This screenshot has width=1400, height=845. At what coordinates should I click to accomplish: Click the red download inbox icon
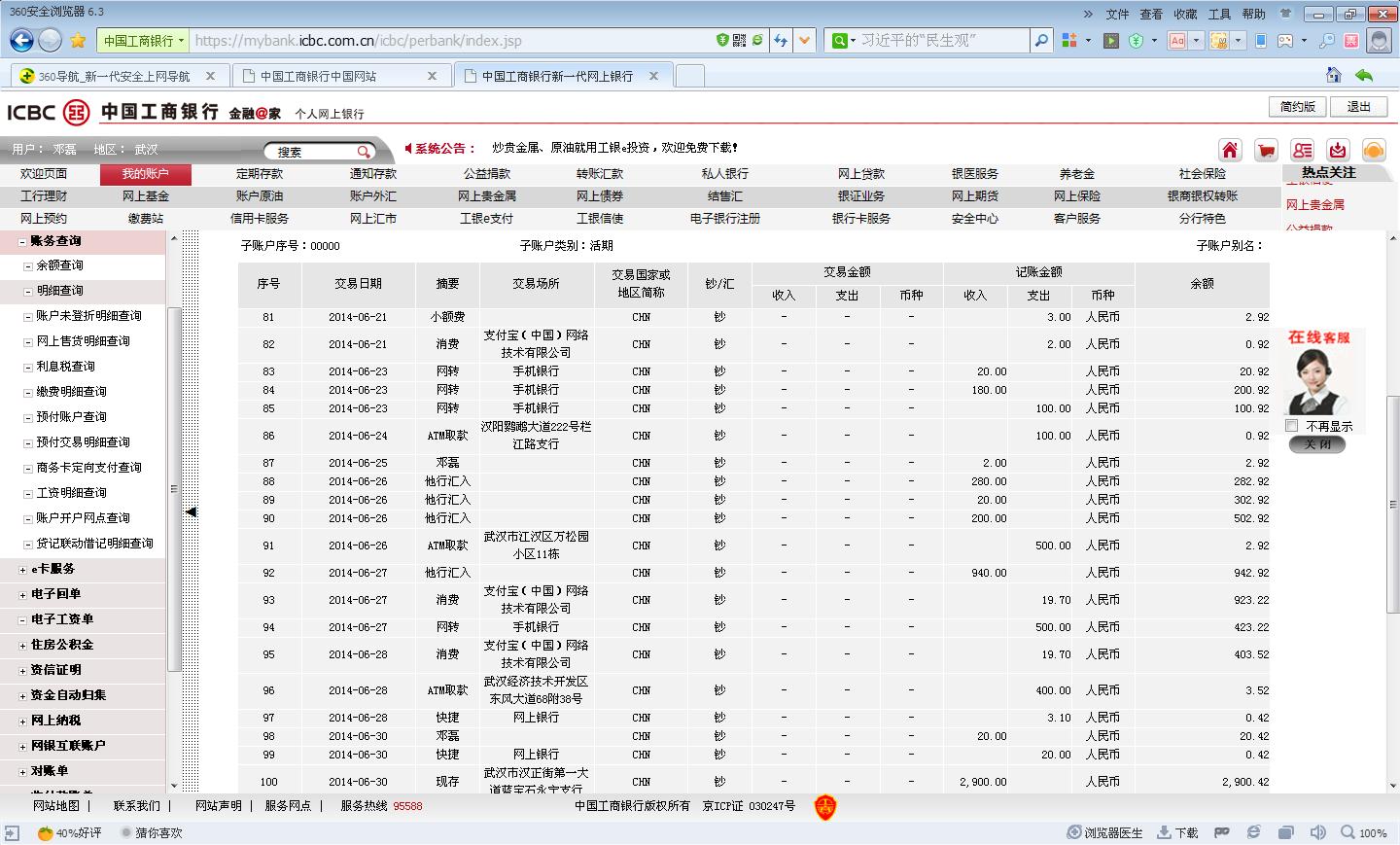click(x=1338, y=150)
